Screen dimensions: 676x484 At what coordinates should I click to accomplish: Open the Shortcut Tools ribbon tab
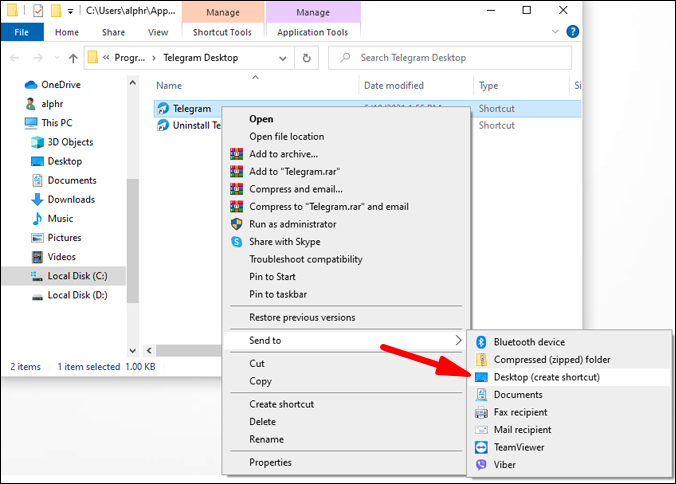click(222, 32)
